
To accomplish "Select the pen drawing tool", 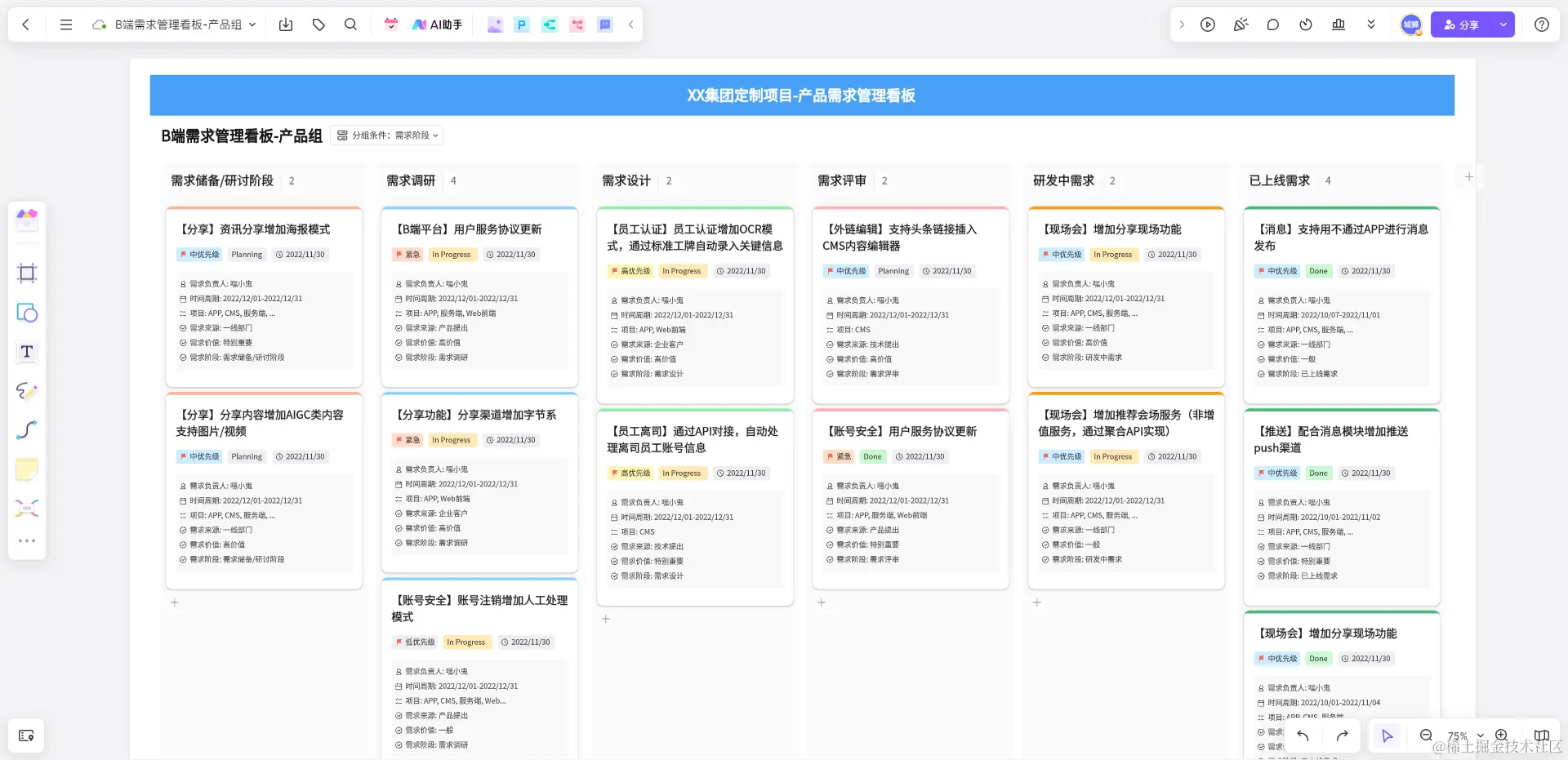I will 27,391.
